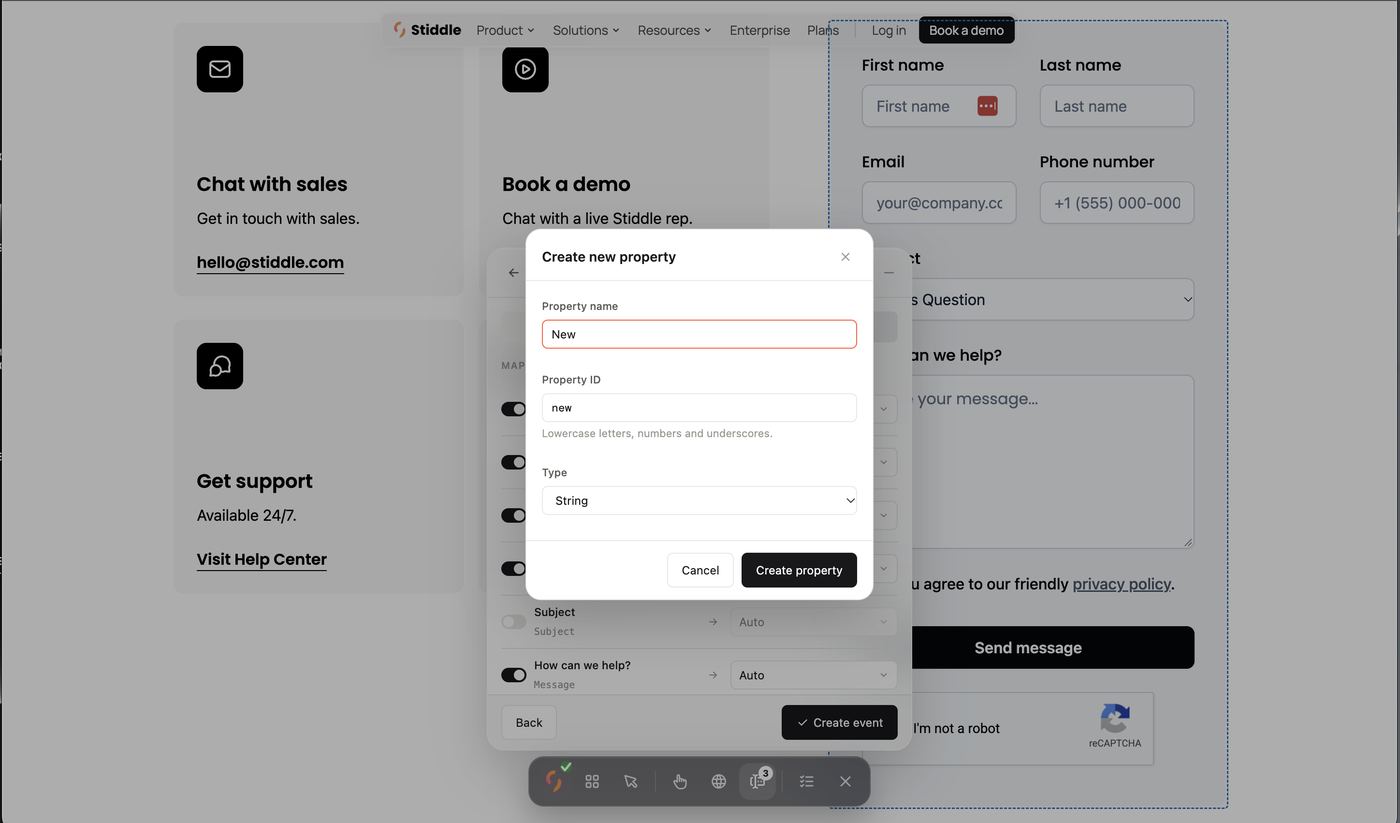The width and height of the screenshot is (1400, 823).
Task: Click the Book a demo nav button
Action: point(966,30)
